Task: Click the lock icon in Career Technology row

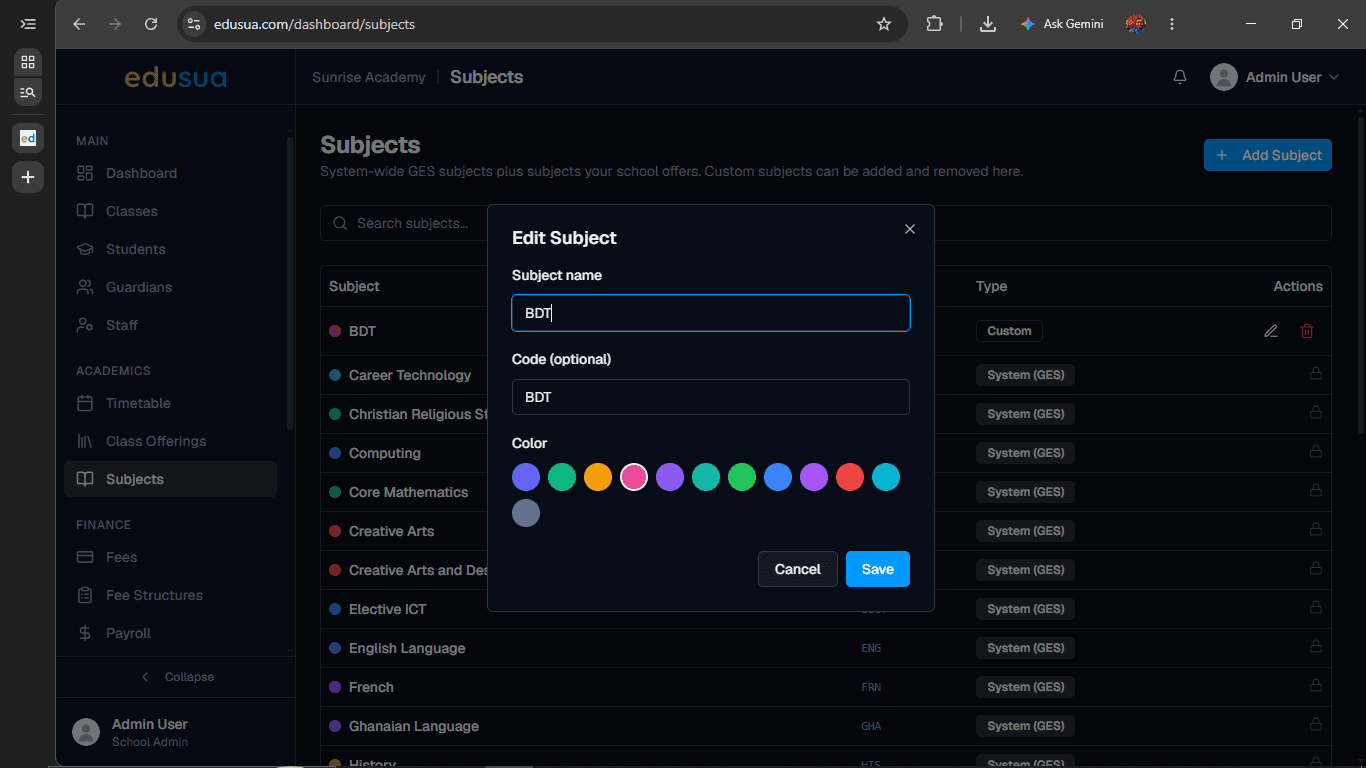Action: [x=1315, y=374]
